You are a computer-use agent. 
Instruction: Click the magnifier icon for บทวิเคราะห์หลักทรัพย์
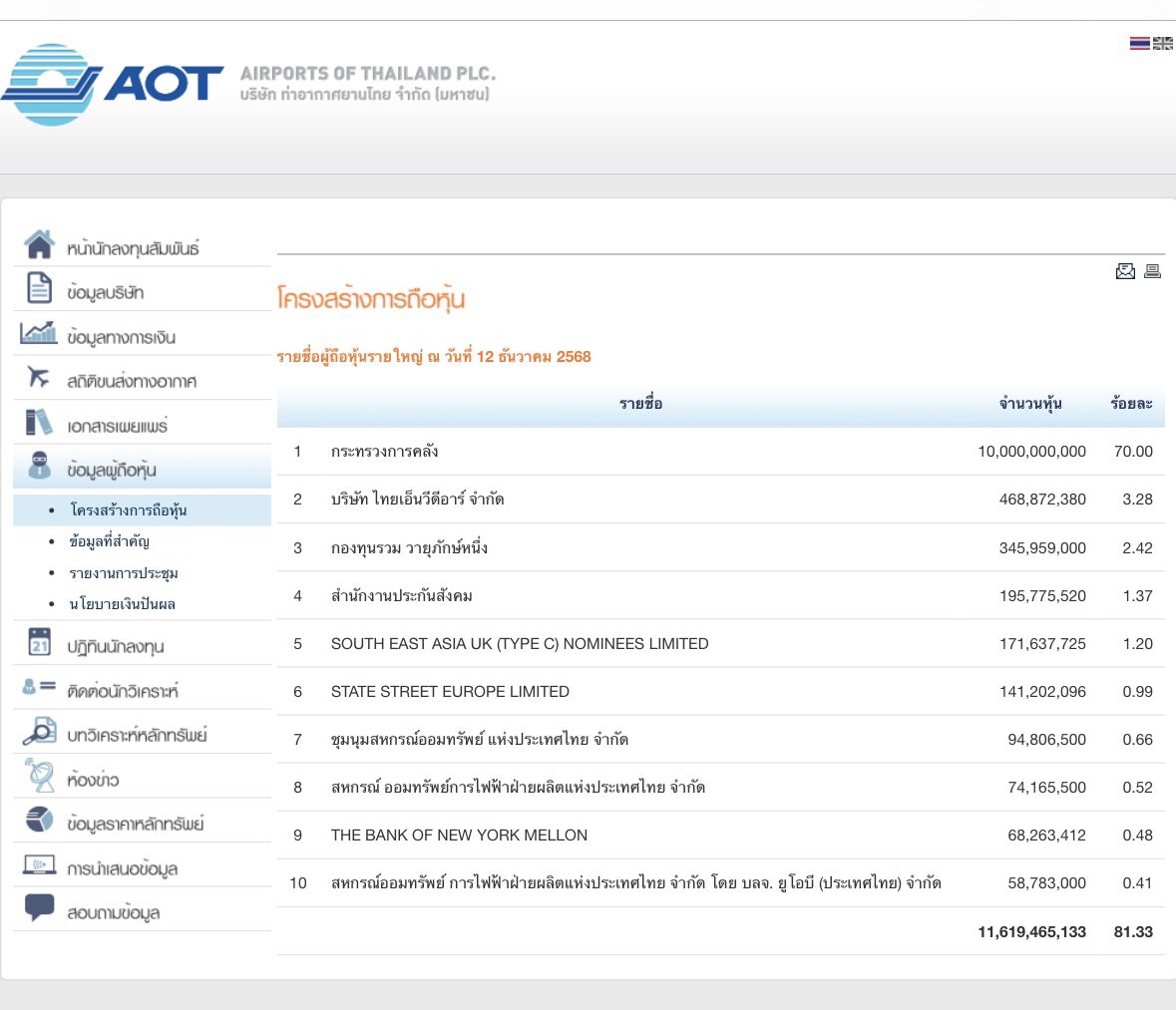[x=39, y=731]
